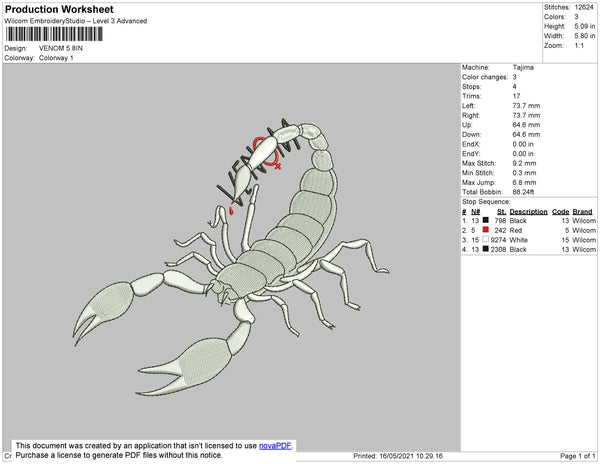Click the 'Red' description in stop 2
The height and width of the screenshot is (464, 600).
pos(516,230)
